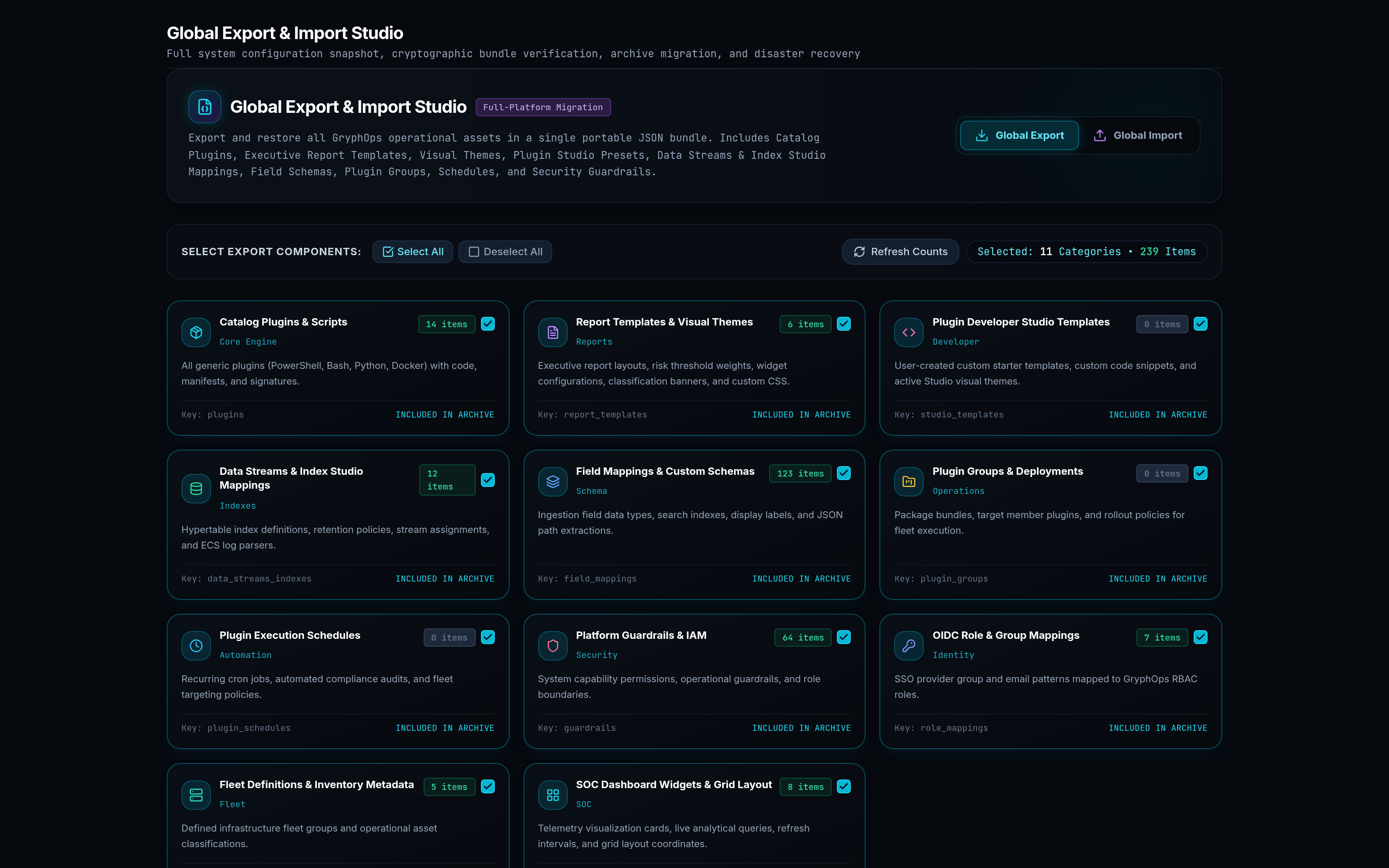This screenshot has width=1389, height=868.
Task: Toggle the OIDC Role & Group Mappings checkbox
Action: [1200, 637]
